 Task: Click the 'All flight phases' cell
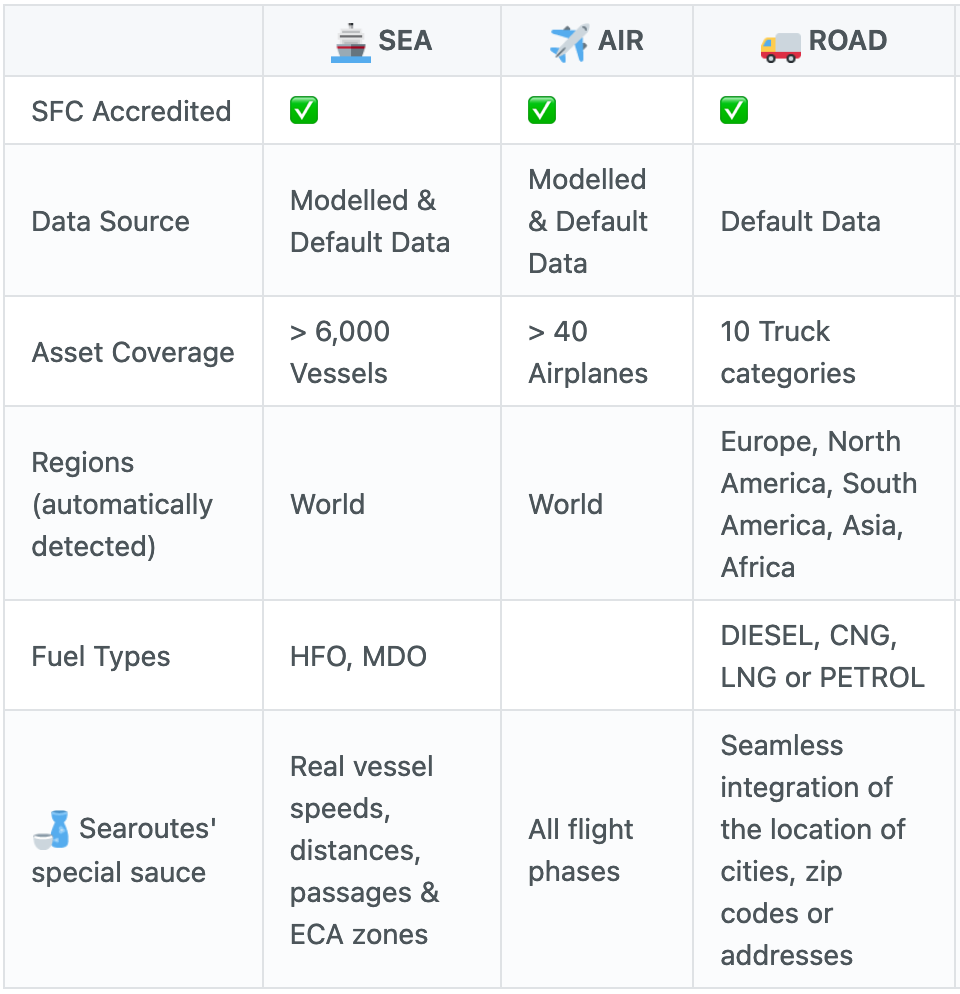coord(597,849)
